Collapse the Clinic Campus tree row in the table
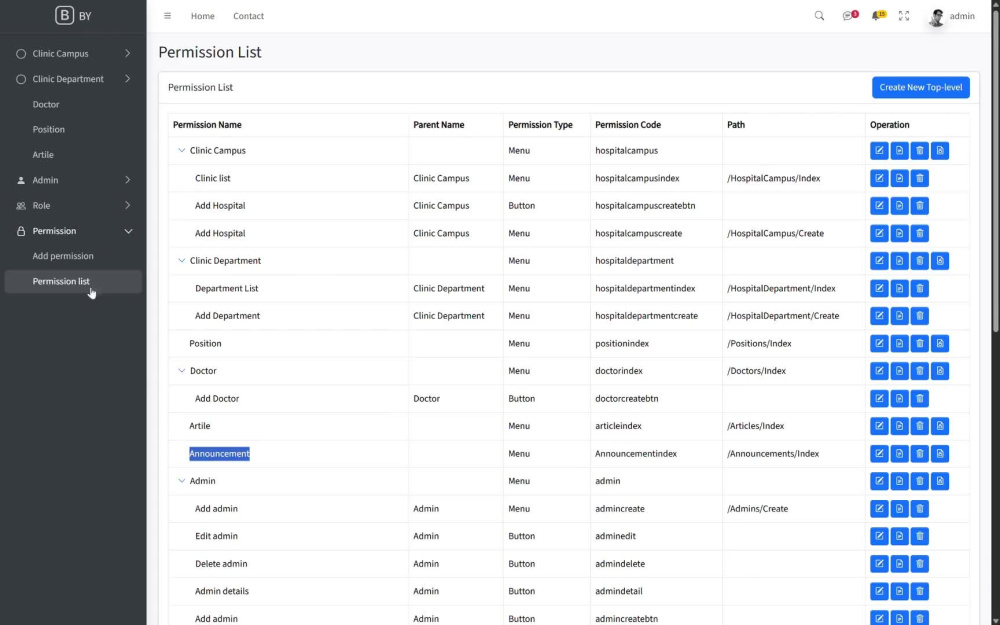1000x625 pixels. [x=181, y=151]
